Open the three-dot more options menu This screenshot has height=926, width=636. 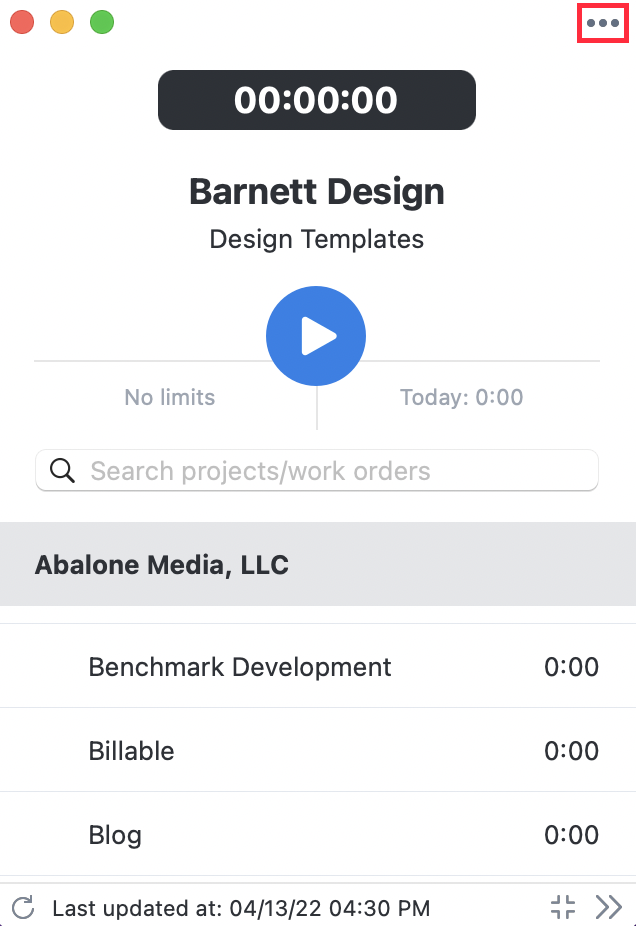603,23
